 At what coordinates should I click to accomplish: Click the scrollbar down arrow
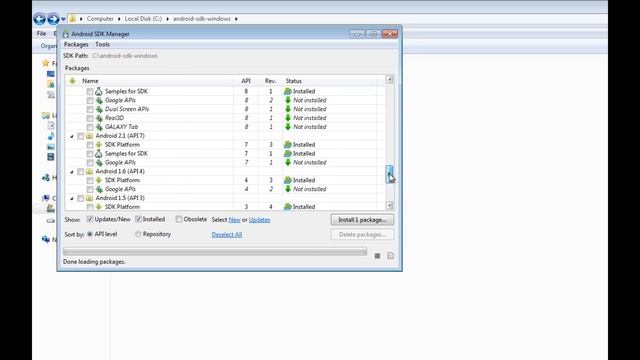coord(390,205)
